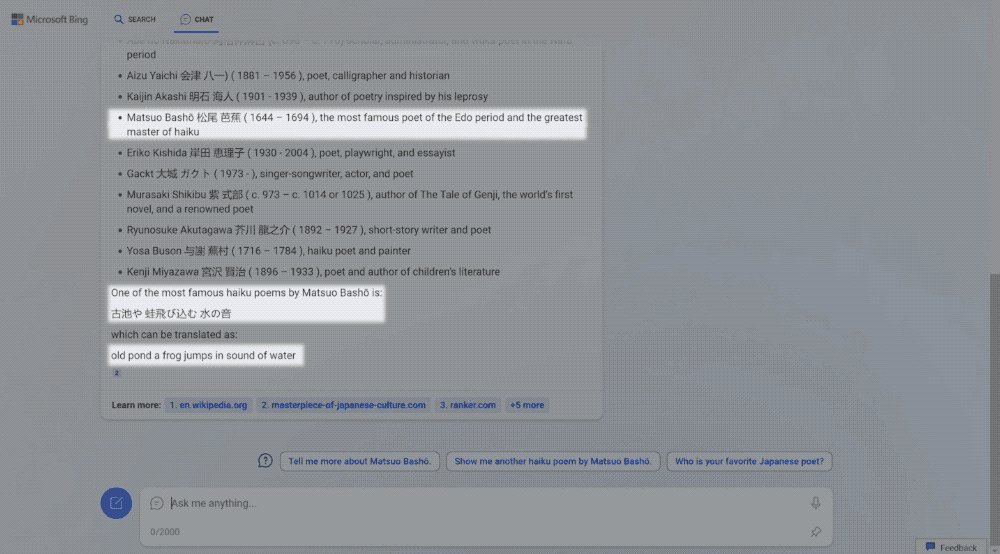Click the chat bubble icon in input box
The height and width of the screenshot is (554, 1000).
click(x=157, y=503)
